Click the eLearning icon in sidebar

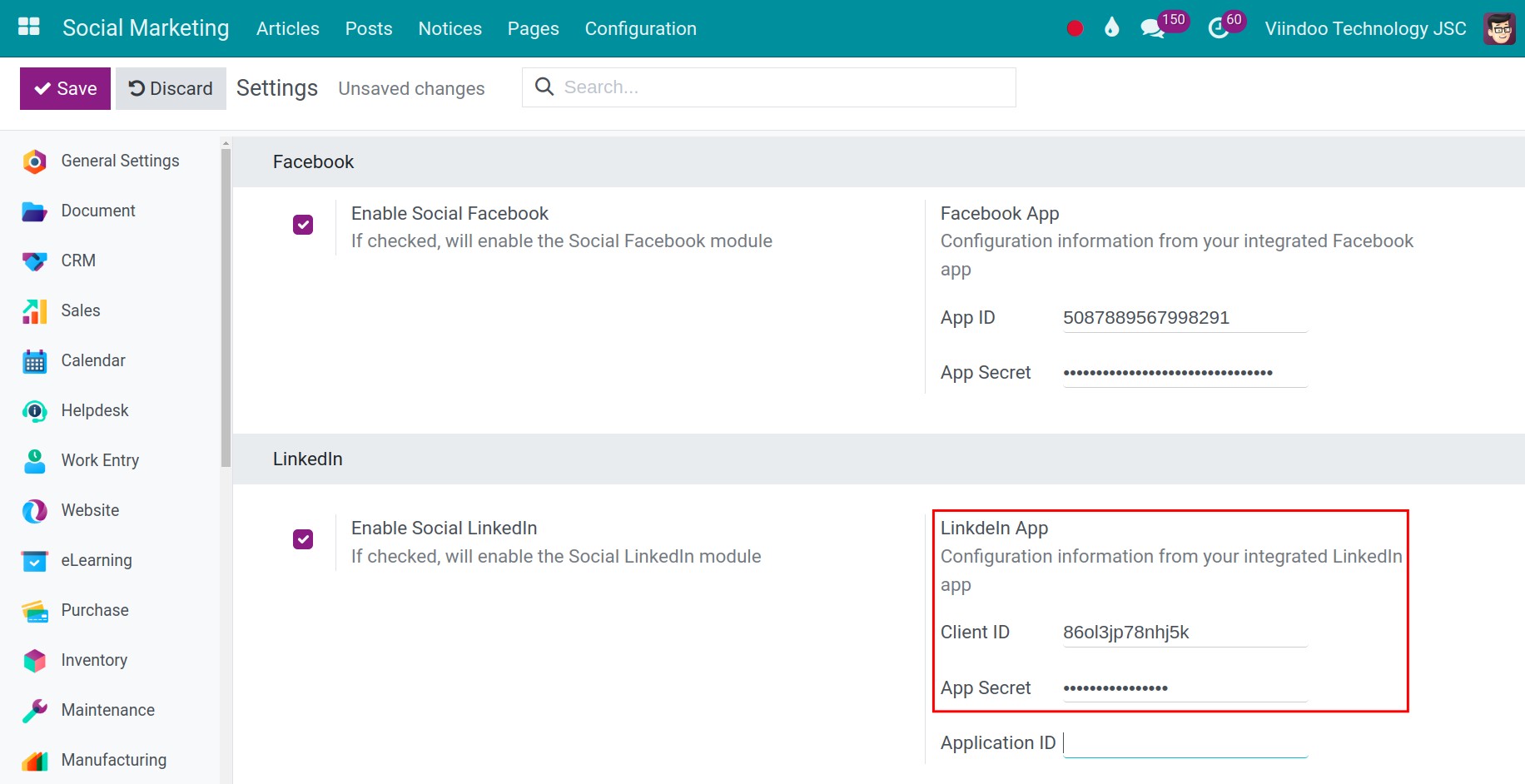coord(34,561)
